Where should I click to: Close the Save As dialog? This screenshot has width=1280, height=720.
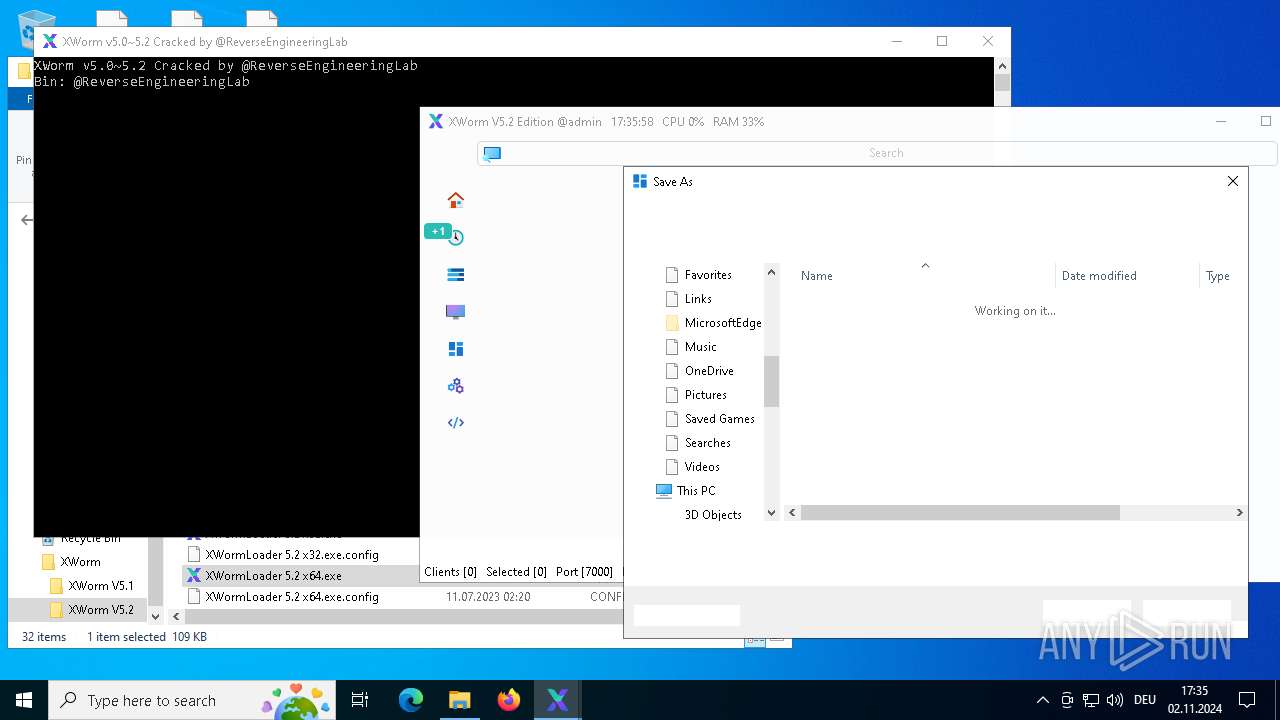click(1232, 181)
